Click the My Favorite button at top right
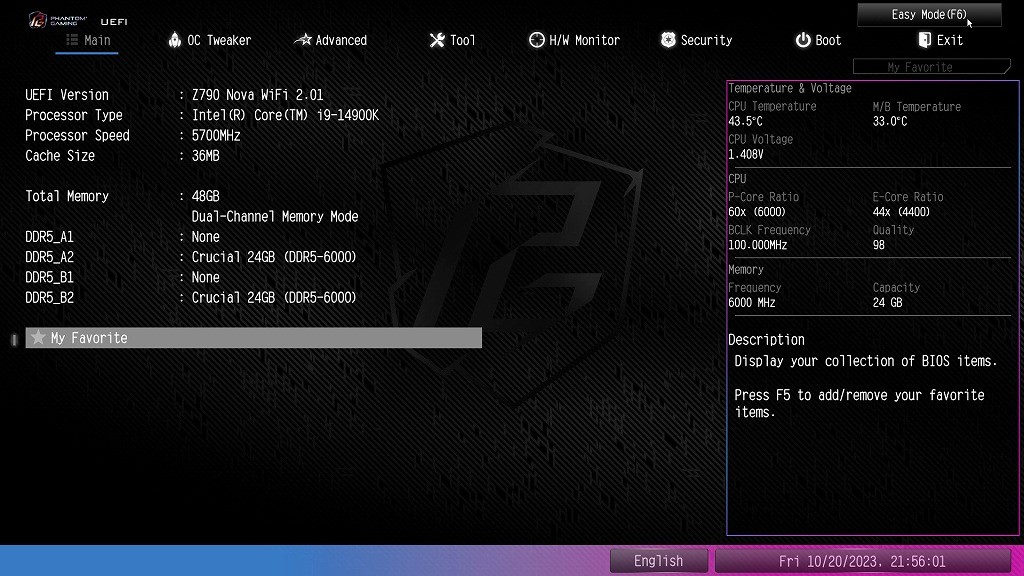This screenshot has height=576, width=1024. click(x=931, y=67)
